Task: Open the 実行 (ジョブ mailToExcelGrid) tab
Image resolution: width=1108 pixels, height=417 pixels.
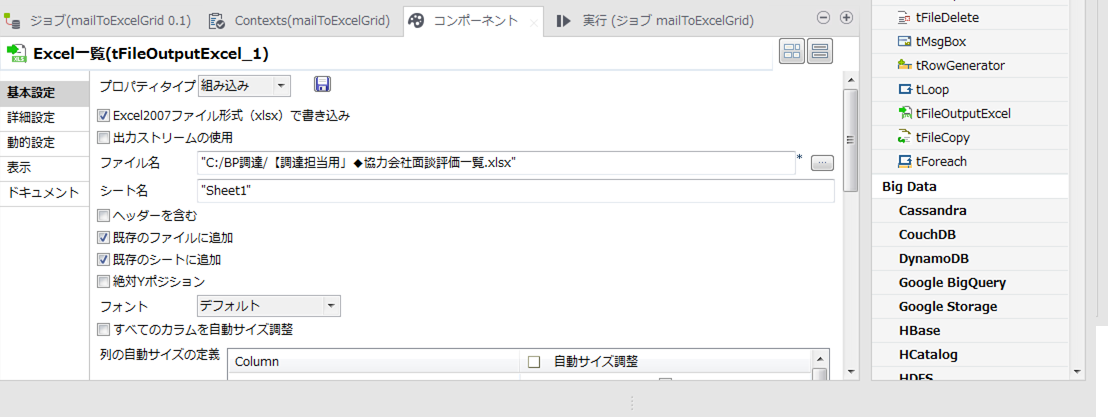Action: [655, 20]
